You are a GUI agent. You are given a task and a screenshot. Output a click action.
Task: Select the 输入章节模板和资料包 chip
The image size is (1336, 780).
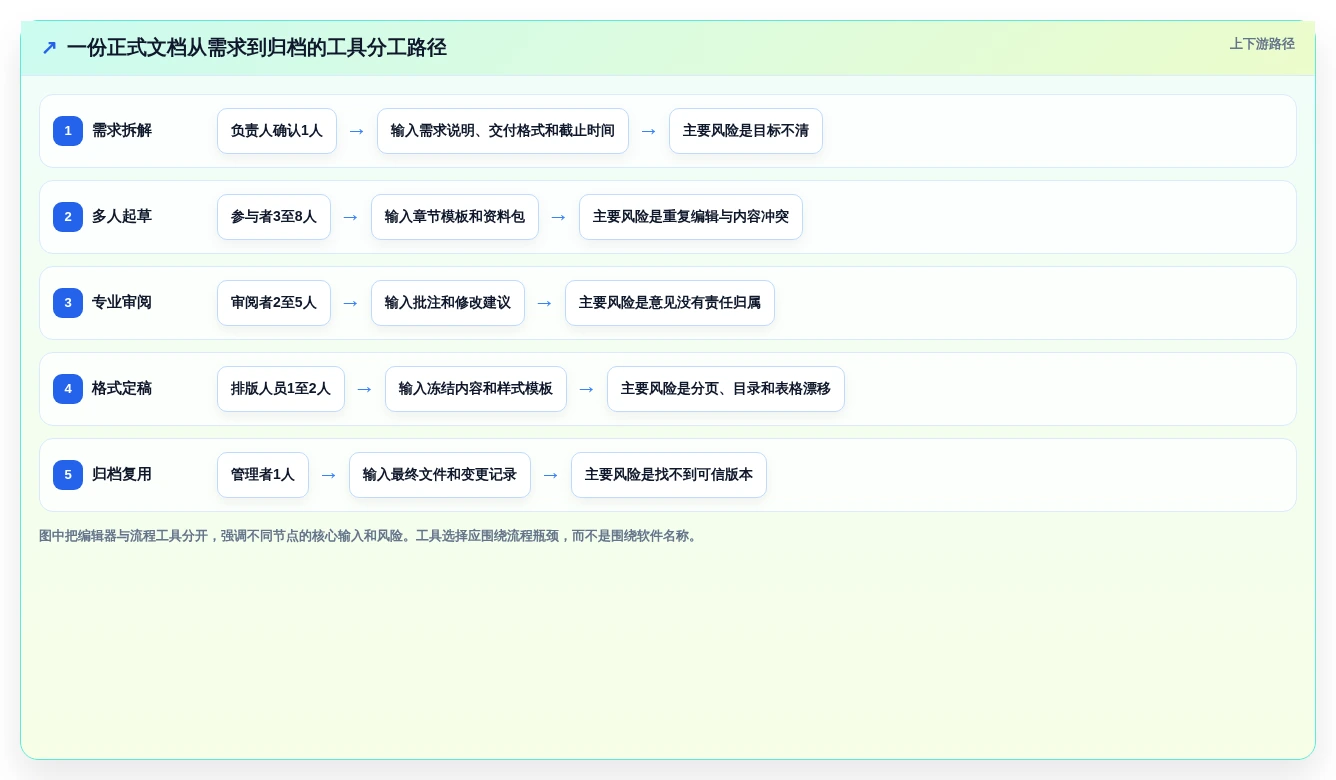point(455,217)
